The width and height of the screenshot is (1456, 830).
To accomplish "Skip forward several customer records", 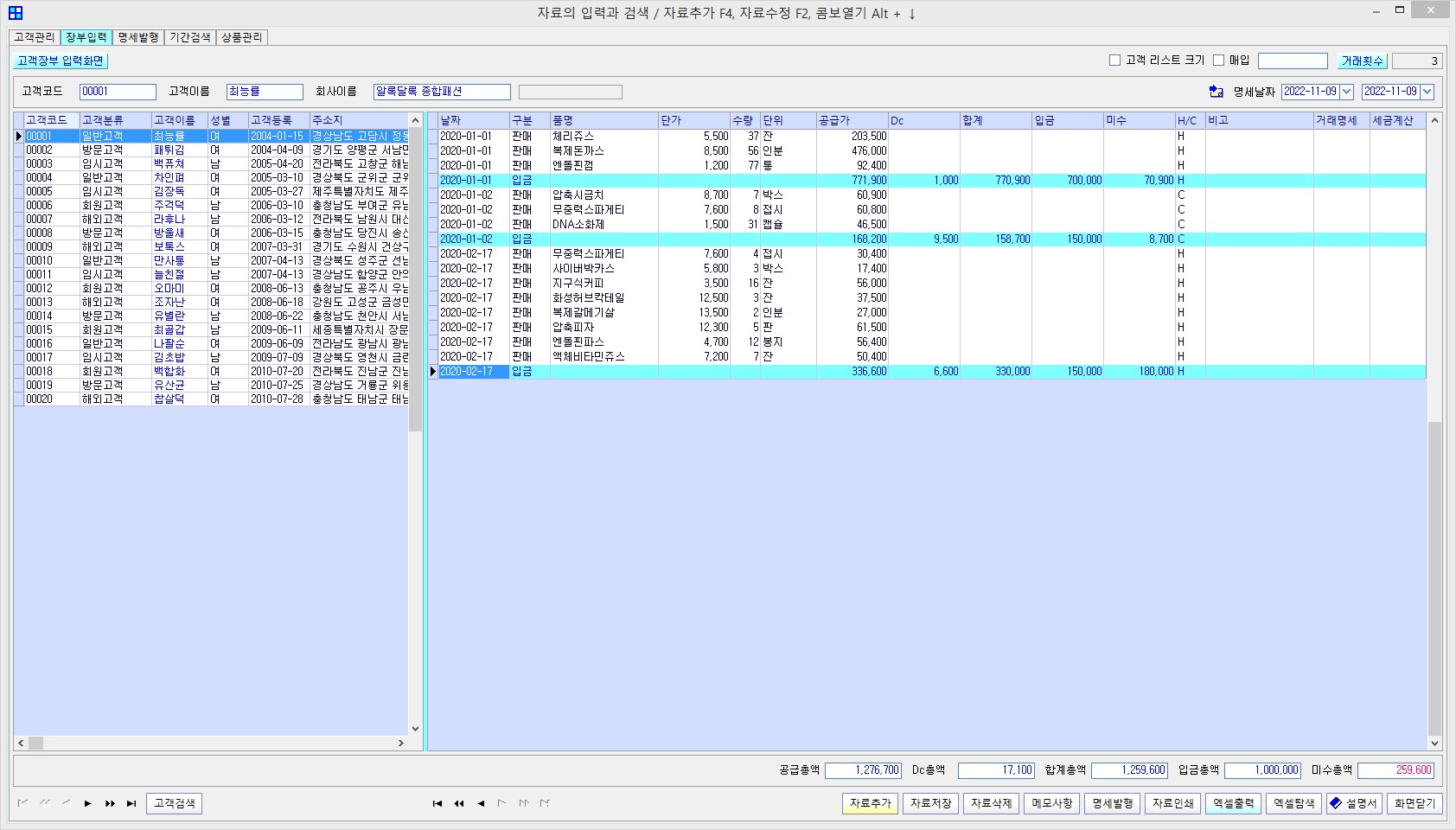I will click(x=110, y=803).
